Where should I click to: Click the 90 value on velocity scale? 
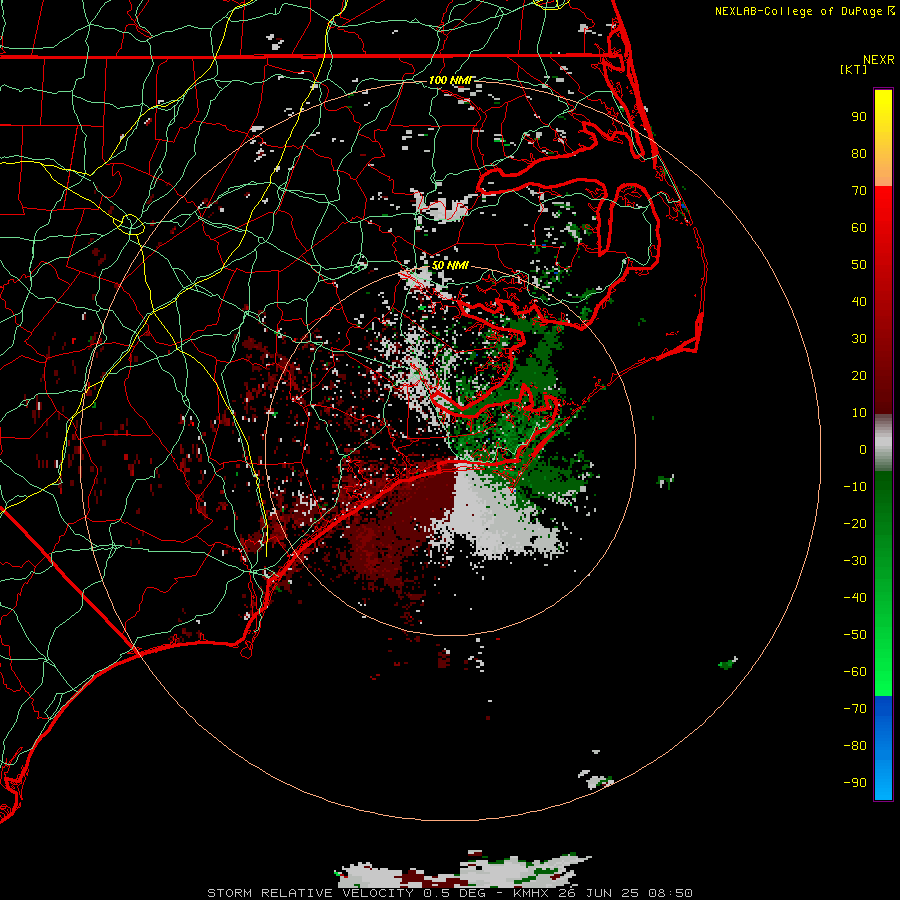859,117
